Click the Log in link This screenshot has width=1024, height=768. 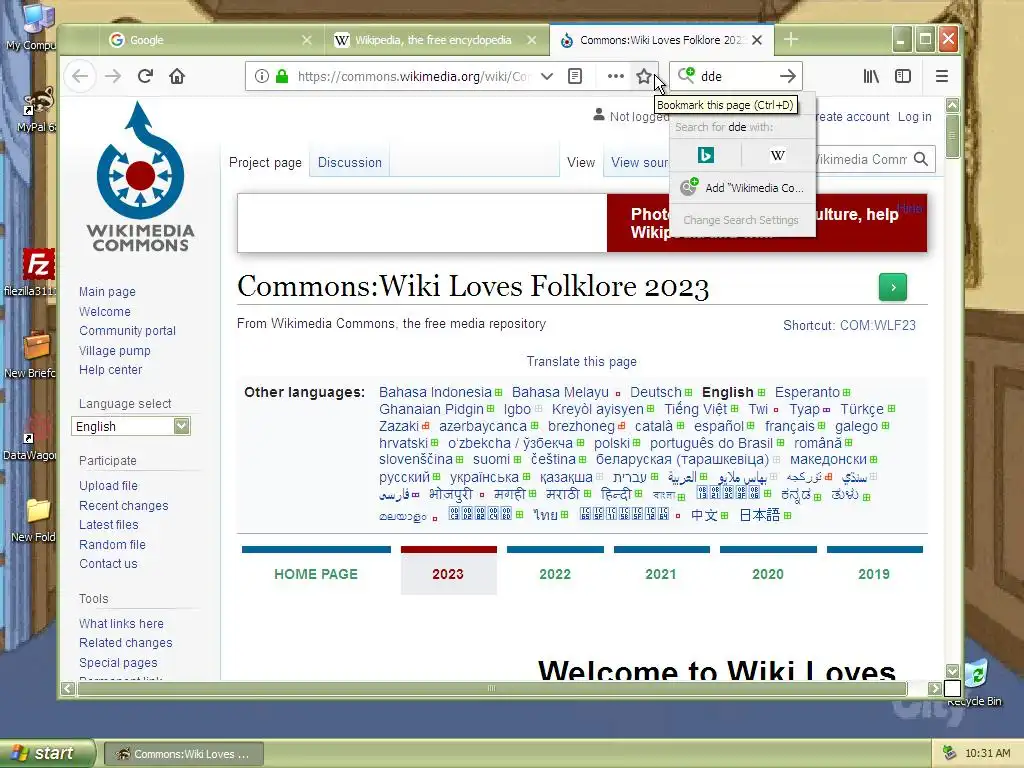coord(914,117)
